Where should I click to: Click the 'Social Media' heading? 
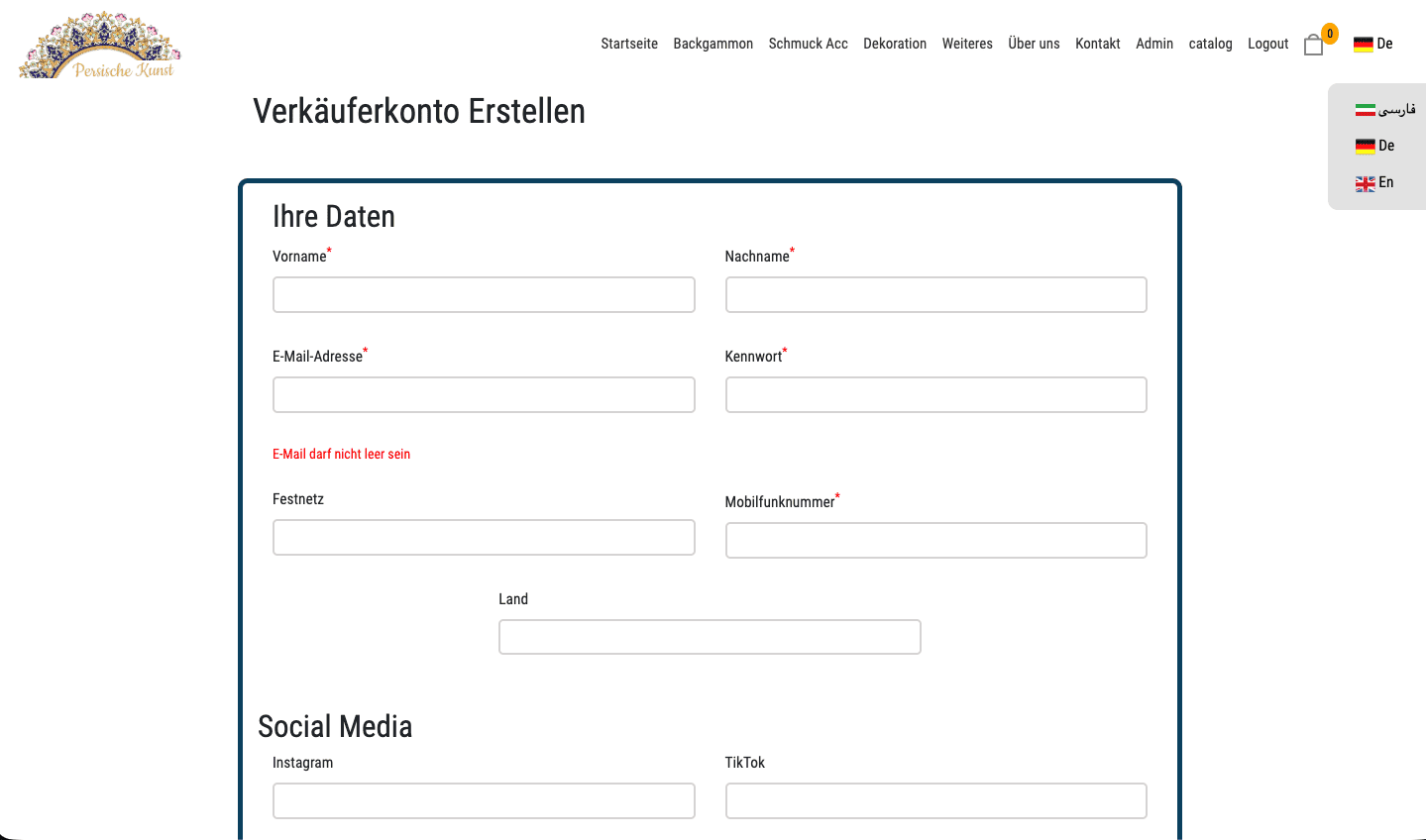[x=335, y=726]
